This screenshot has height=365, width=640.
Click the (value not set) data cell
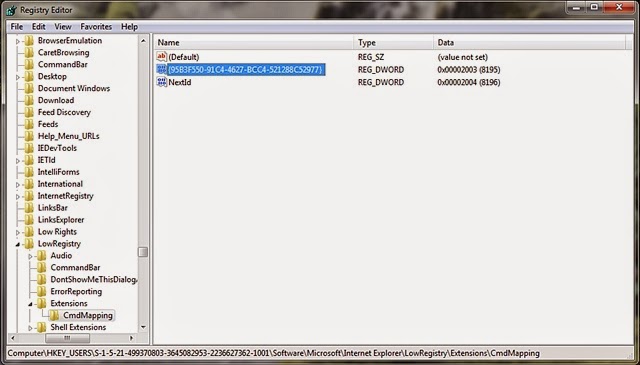(462, 57)
